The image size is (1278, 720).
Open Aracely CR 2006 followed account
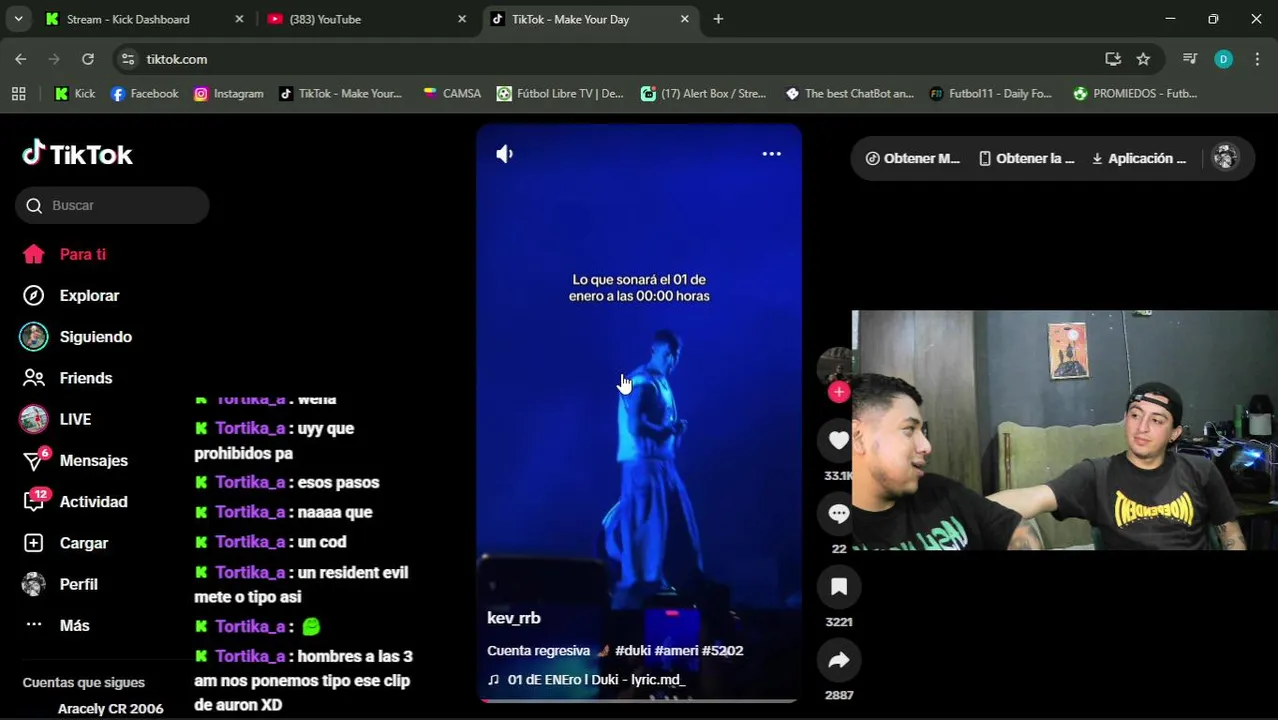point(110,708)
